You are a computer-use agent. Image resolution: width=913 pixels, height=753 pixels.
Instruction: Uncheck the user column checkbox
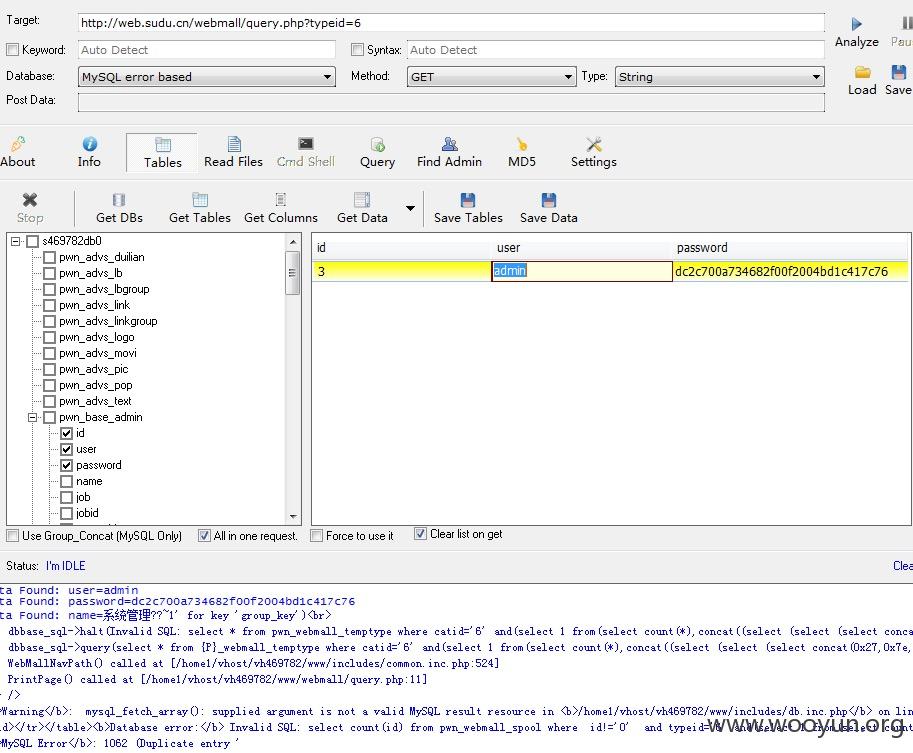[x=66, y=450]
